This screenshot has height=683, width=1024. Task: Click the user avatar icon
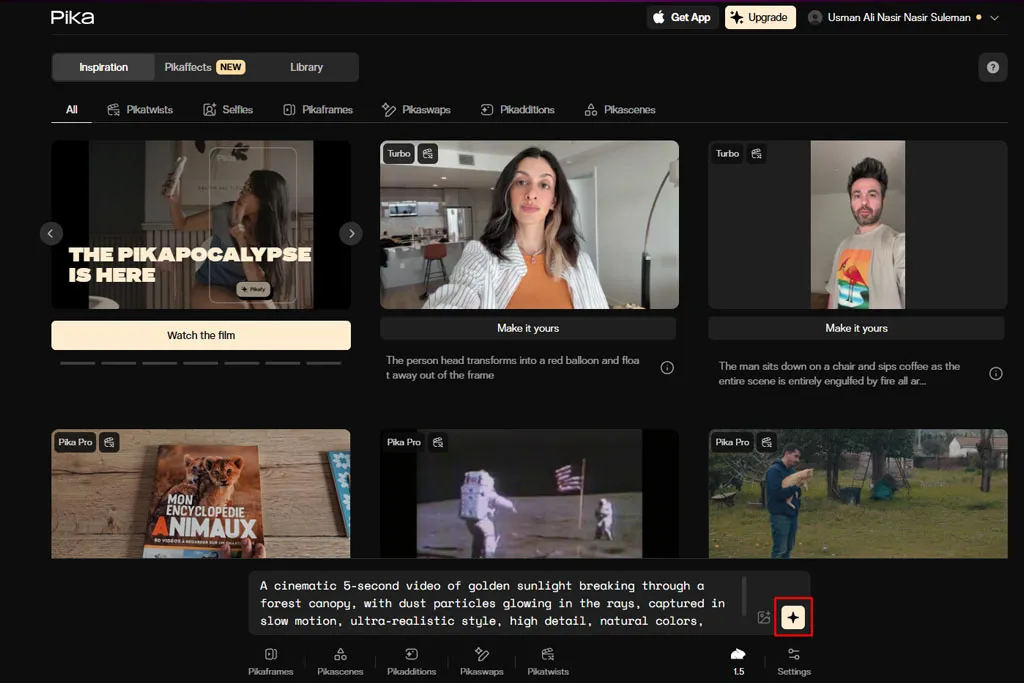point(815,18)
